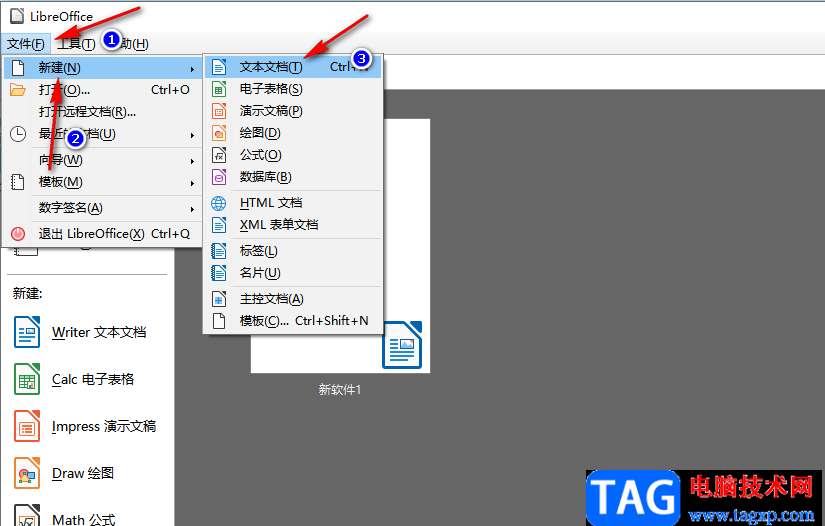Choose 主控文档(A) in the submenu
The height and width of the screenshot is (526, 825).
(293, 299)
